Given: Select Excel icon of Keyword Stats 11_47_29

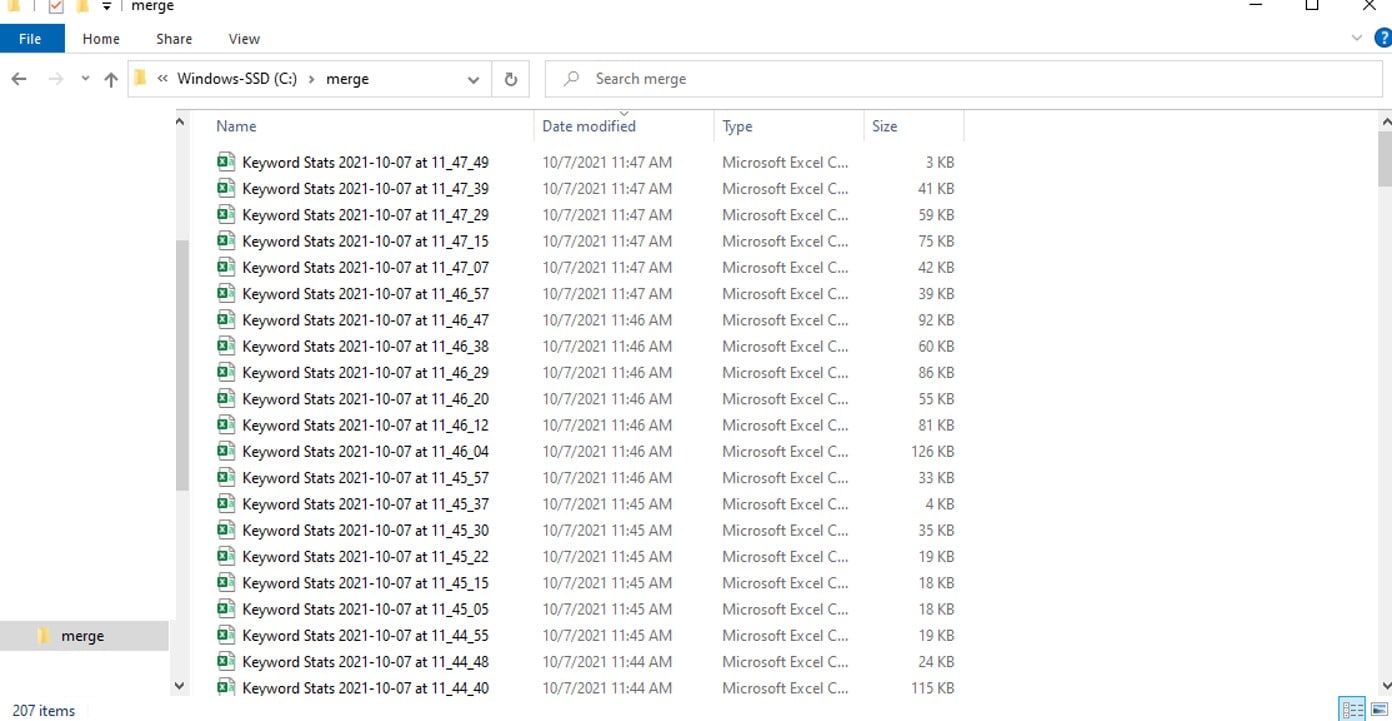Looking at the screenshot, I should pos(226,215).
